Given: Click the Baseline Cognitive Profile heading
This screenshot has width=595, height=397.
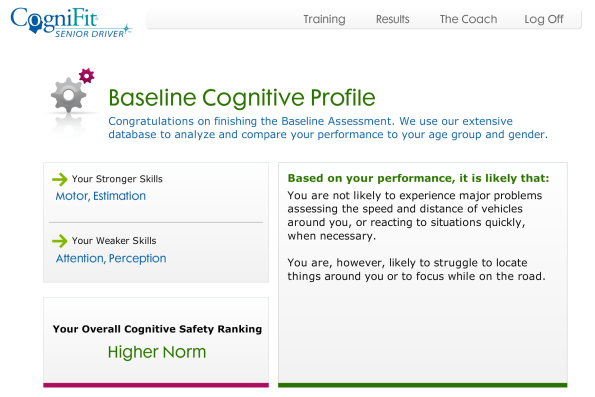Looking at the screenshot, I should [x=242, y=98].
